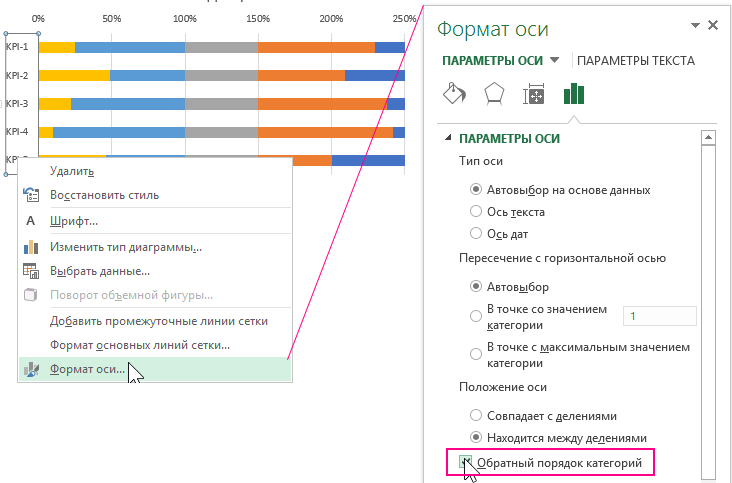This screenshot has width=732, height=483.
Task: Switch to ПАРАМЕТРЫ ОСИ tab label
Action: 493,61
